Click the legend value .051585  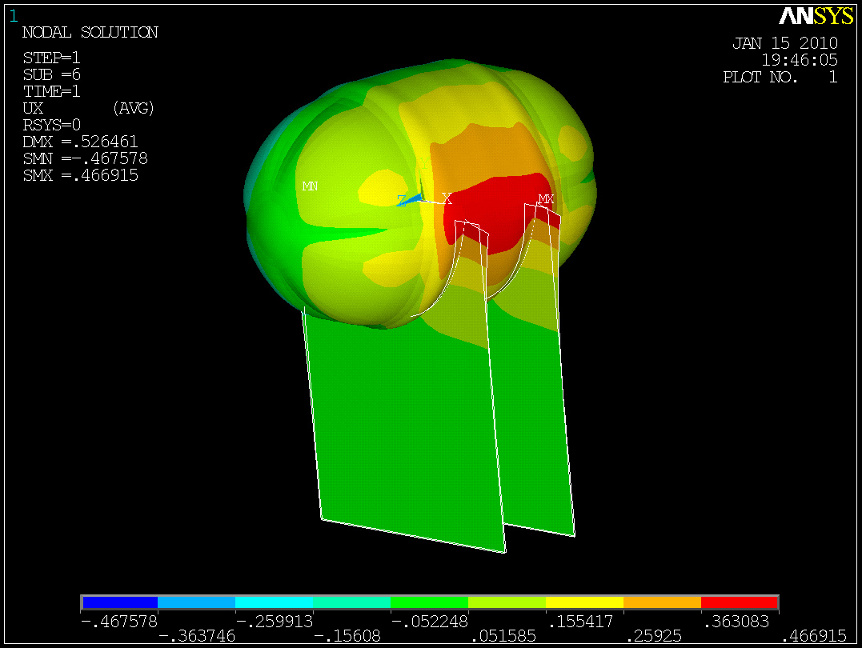(504, 636)
